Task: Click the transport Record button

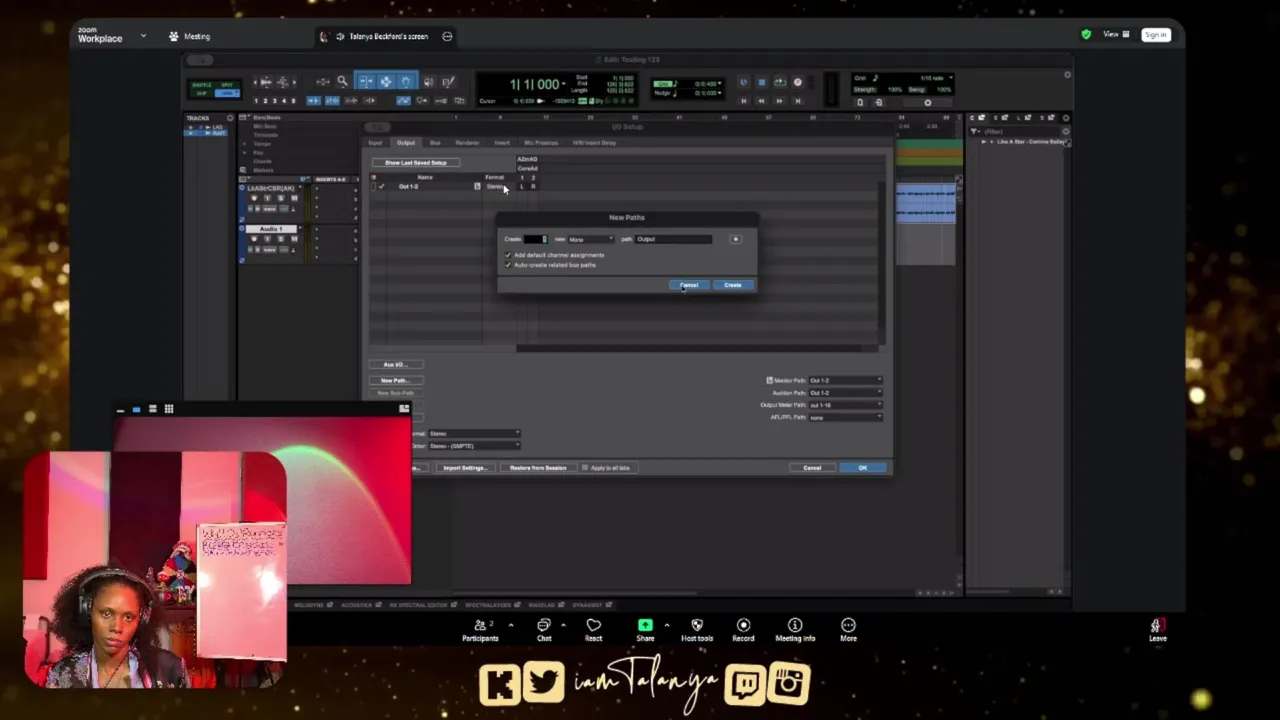Action: [x=797, y=82]
